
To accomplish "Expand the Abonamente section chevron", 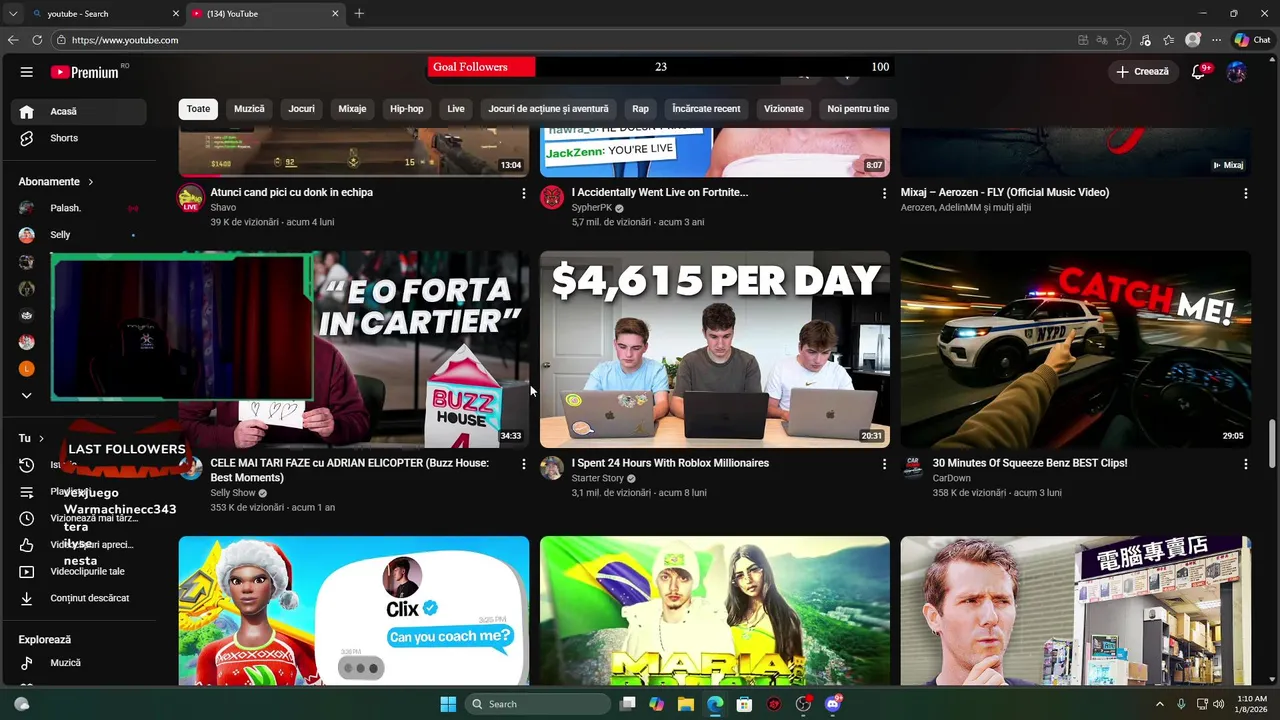I will click(x=90, y=182).
